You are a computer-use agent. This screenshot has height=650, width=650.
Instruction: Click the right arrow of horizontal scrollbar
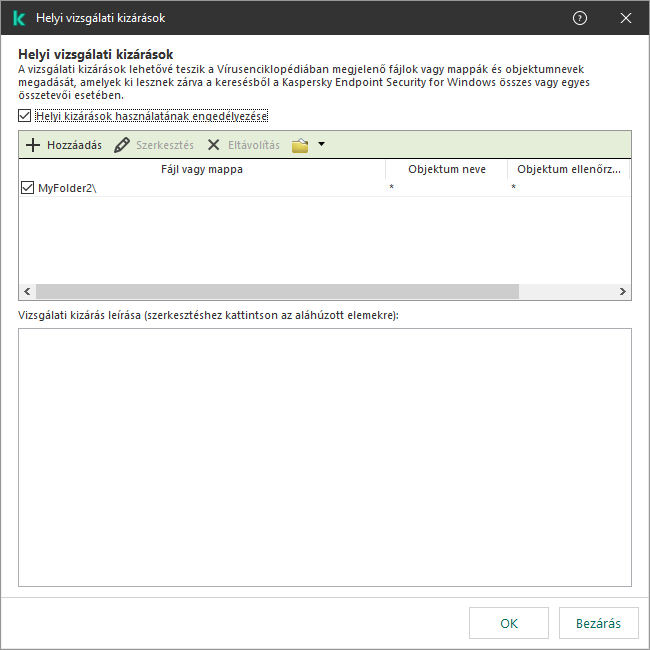(x=623, y=291)
